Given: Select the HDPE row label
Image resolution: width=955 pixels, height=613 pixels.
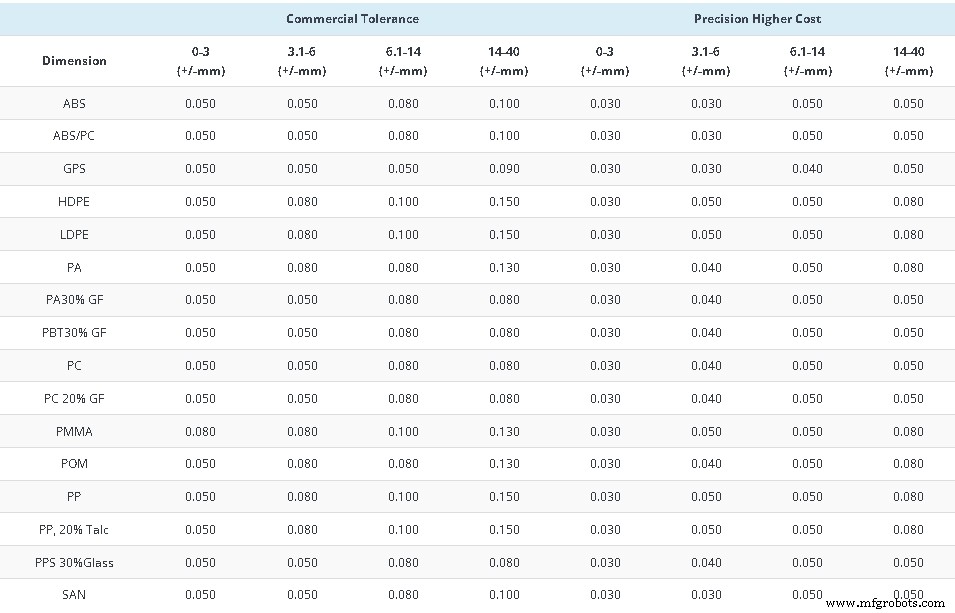Looking at the screenshot, I should 74,201.
